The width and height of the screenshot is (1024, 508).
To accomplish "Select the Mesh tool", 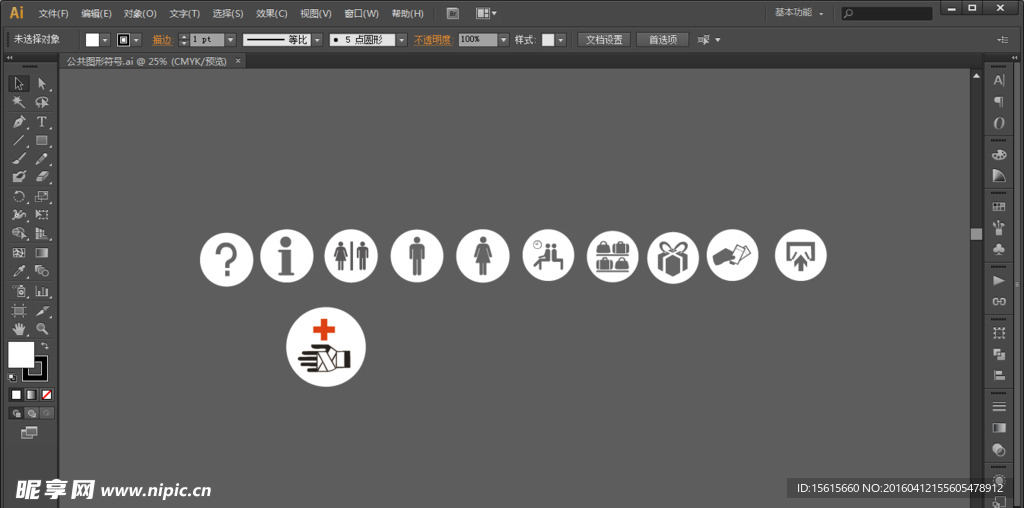I will point(19,253).
